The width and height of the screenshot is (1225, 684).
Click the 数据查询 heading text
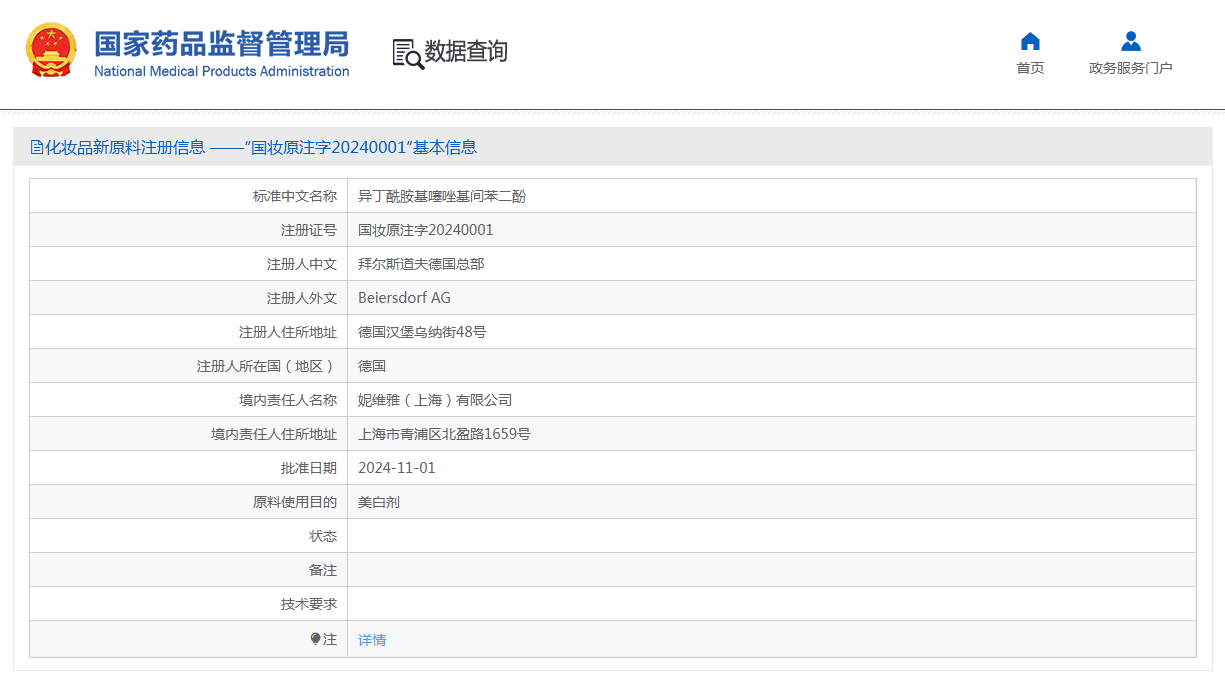[x=466, y=52]
